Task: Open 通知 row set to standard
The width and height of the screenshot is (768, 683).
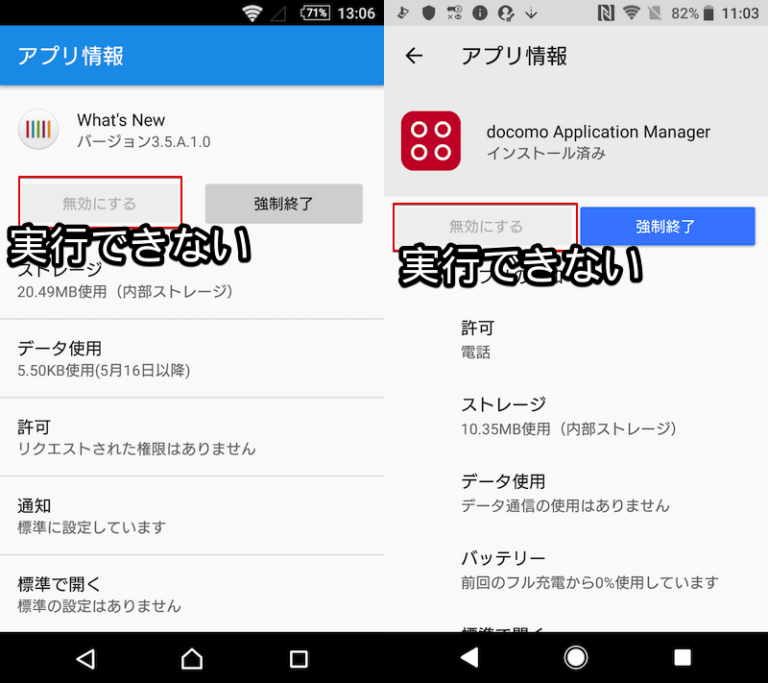Action: 192,515
